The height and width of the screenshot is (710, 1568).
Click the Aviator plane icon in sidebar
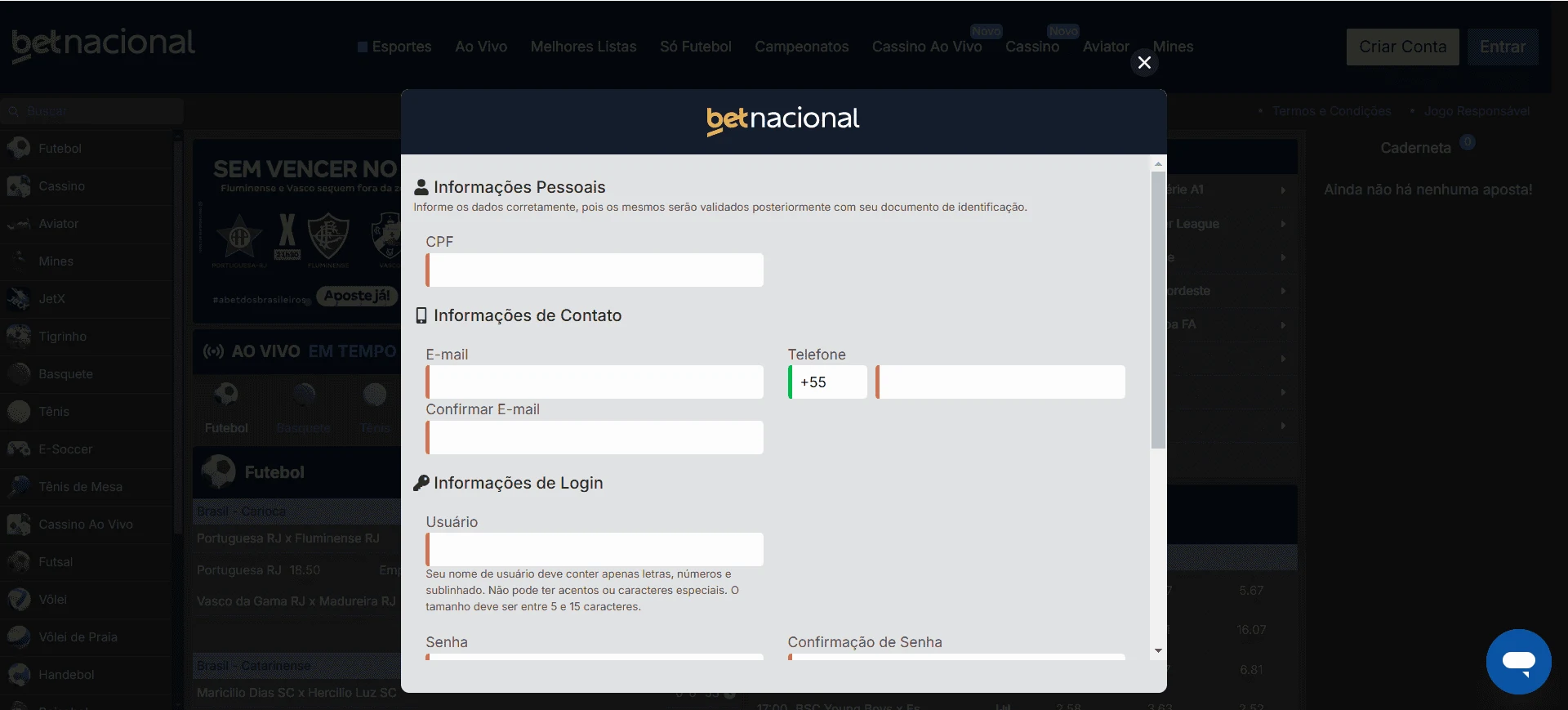[18, 223]
